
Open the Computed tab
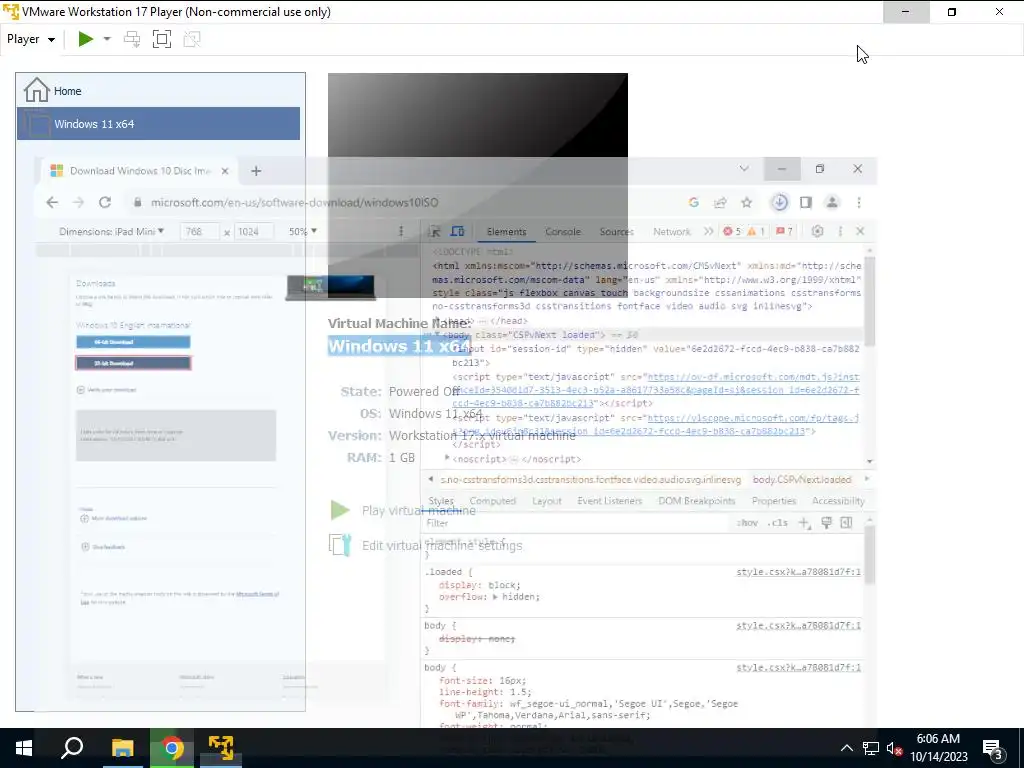tap(492, 501)
